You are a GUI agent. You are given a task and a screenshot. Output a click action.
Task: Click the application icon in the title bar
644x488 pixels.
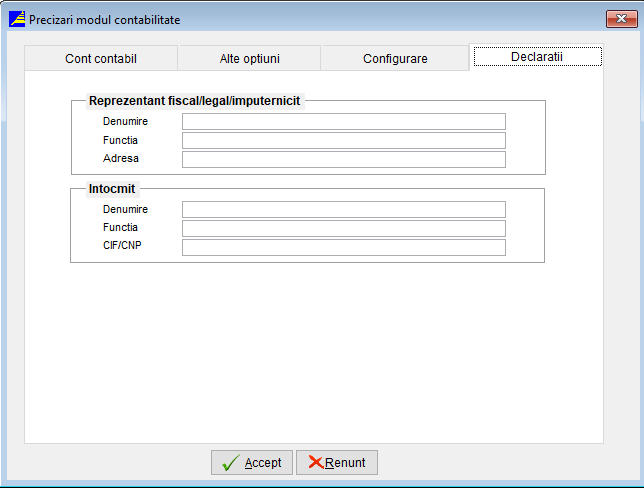tap(17, 19)
